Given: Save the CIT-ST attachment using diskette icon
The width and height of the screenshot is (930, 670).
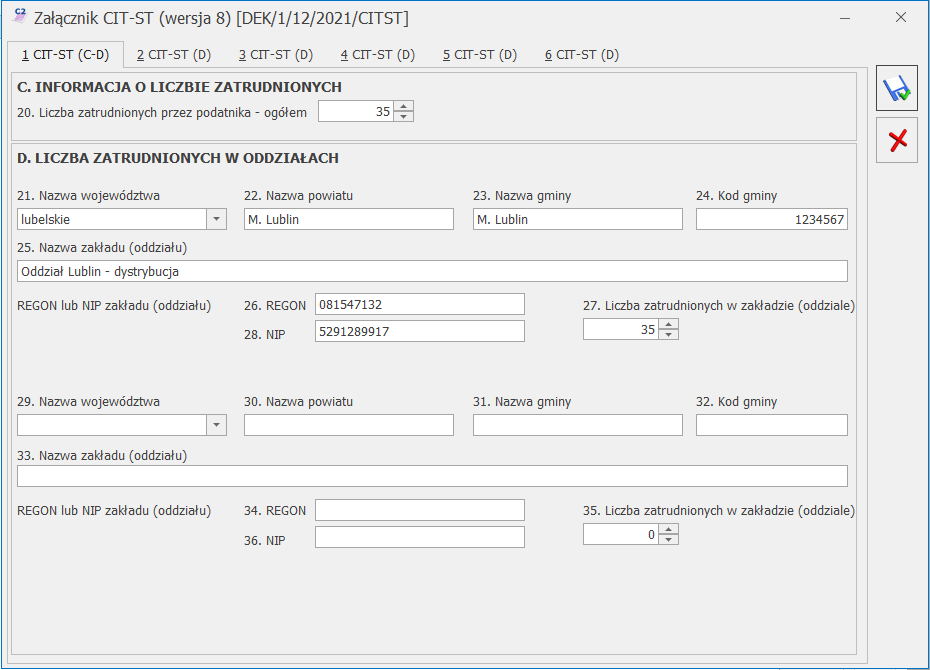Looking at the screenshot, I should coord(897,88).
